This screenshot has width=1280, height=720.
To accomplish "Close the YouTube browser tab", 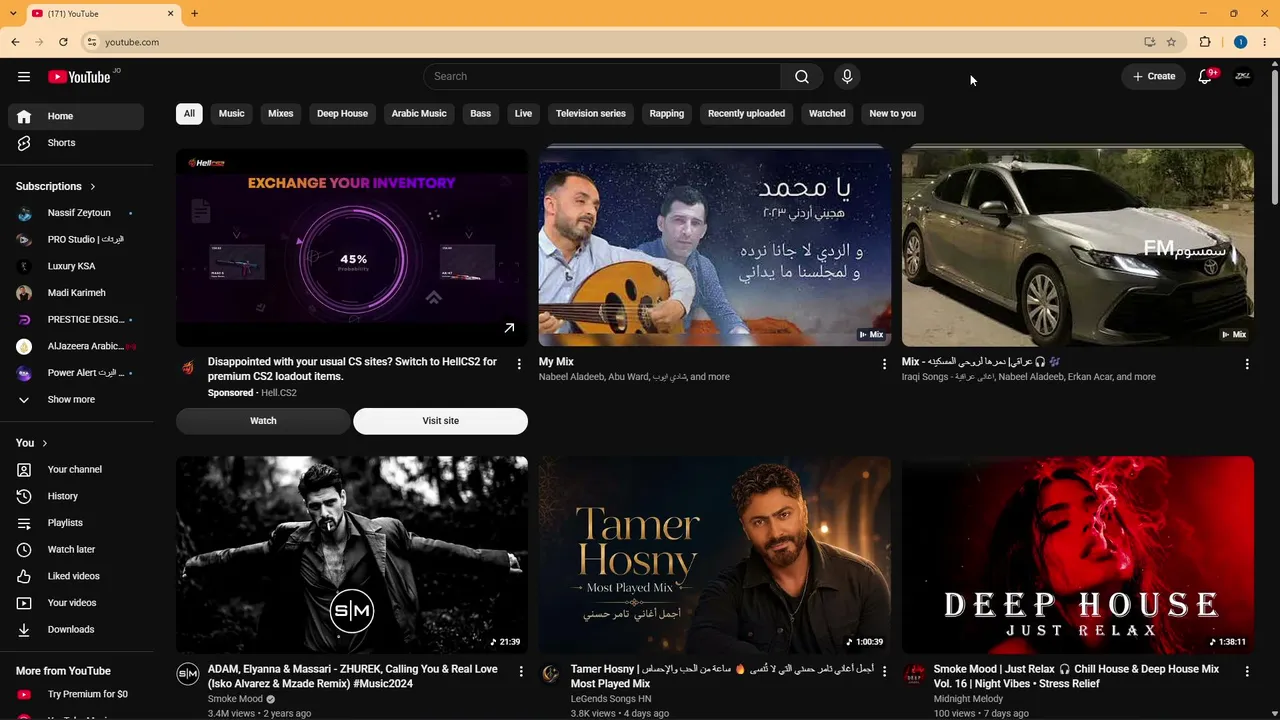I will click(170, 14).
